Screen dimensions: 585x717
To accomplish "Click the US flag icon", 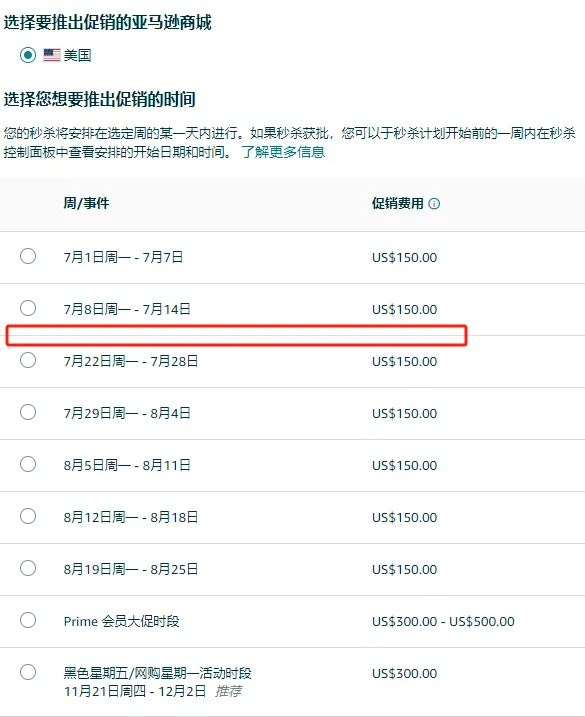I will point(52,55).
